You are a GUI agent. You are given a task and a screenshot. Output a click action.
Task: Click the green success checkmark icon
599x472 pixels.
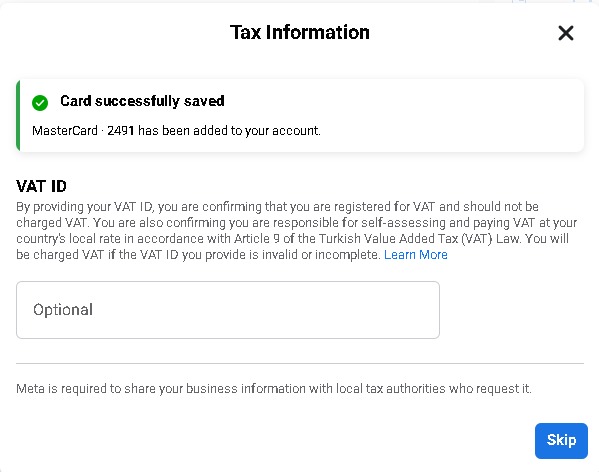40,103
